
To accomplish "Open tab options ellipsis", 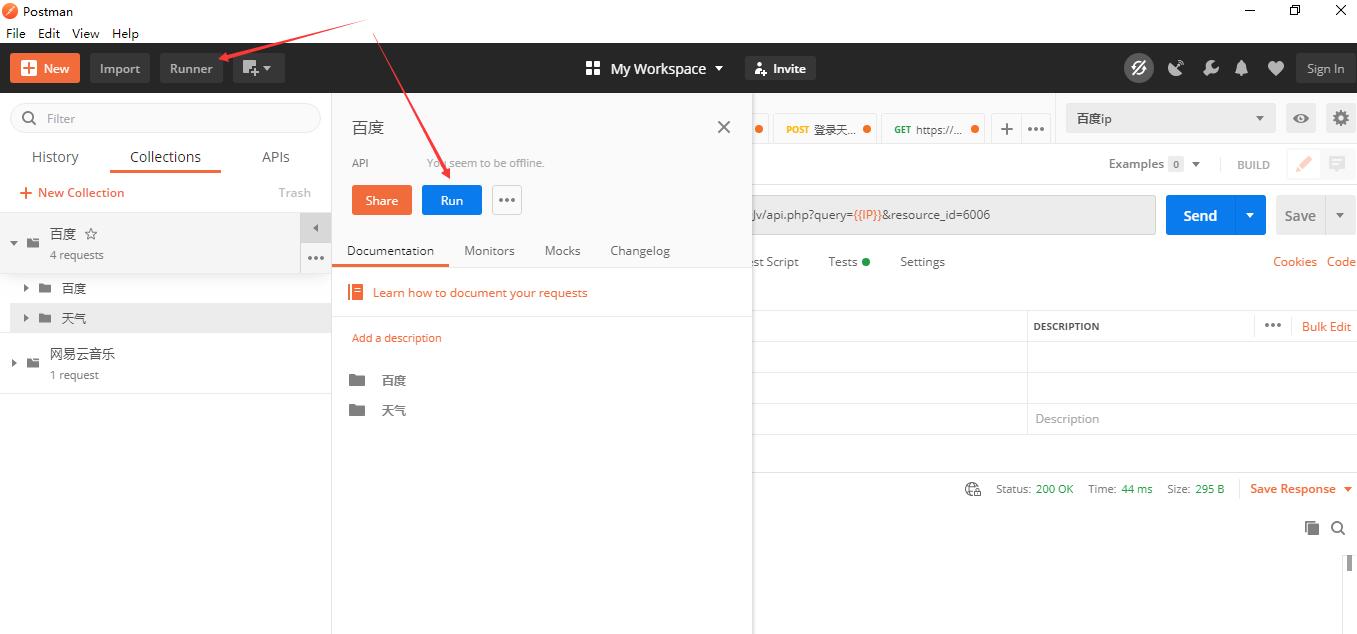I will tap(1037, 129).
